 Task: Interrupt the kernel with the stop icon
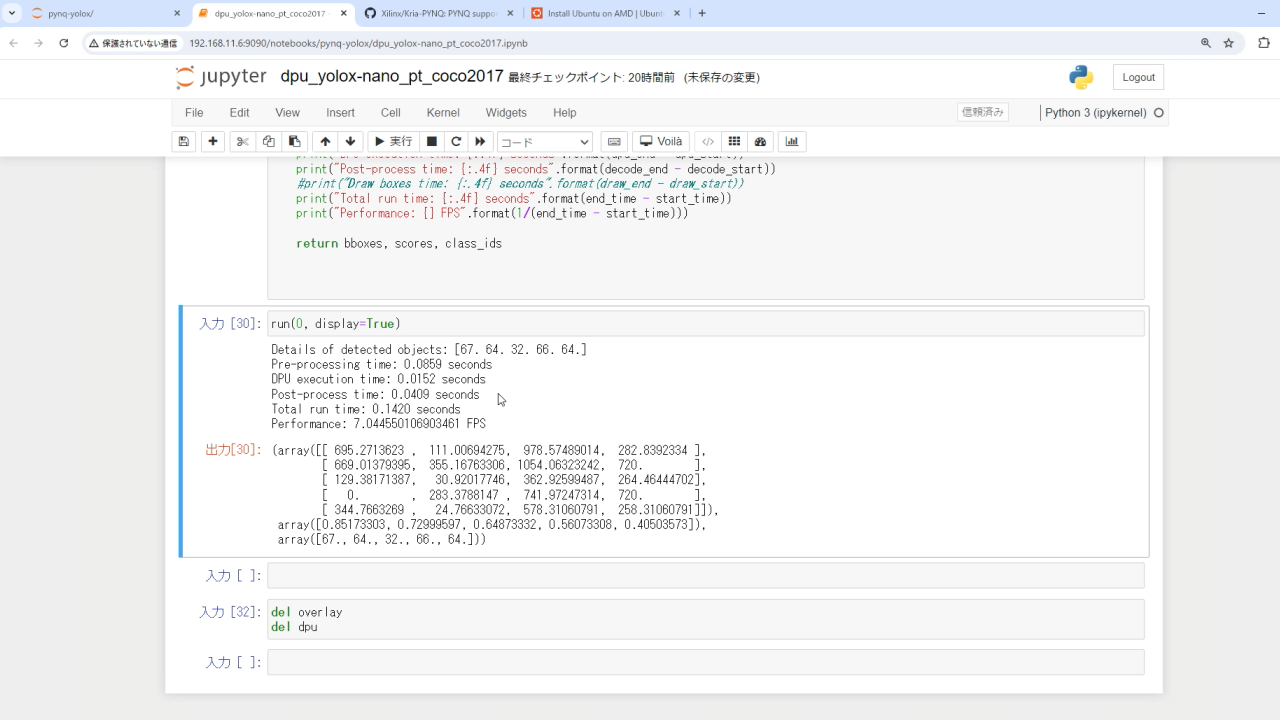click(x=432, y=142)
